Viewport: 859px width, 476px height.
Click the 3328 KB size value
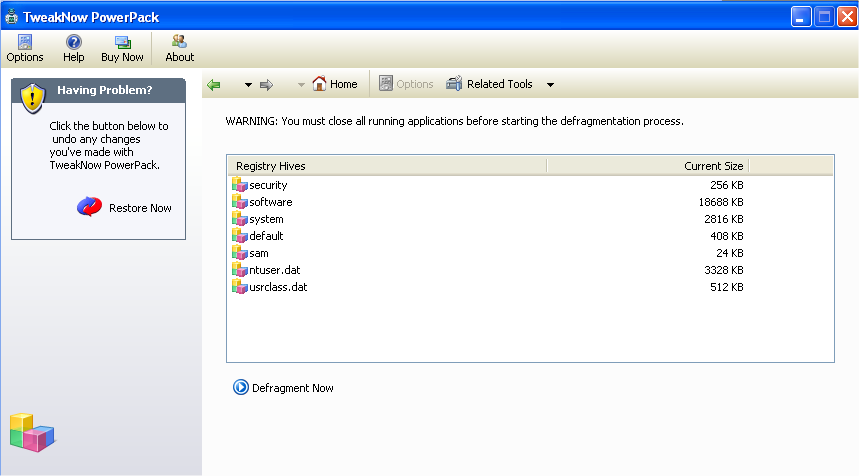[x=724, y=270]
